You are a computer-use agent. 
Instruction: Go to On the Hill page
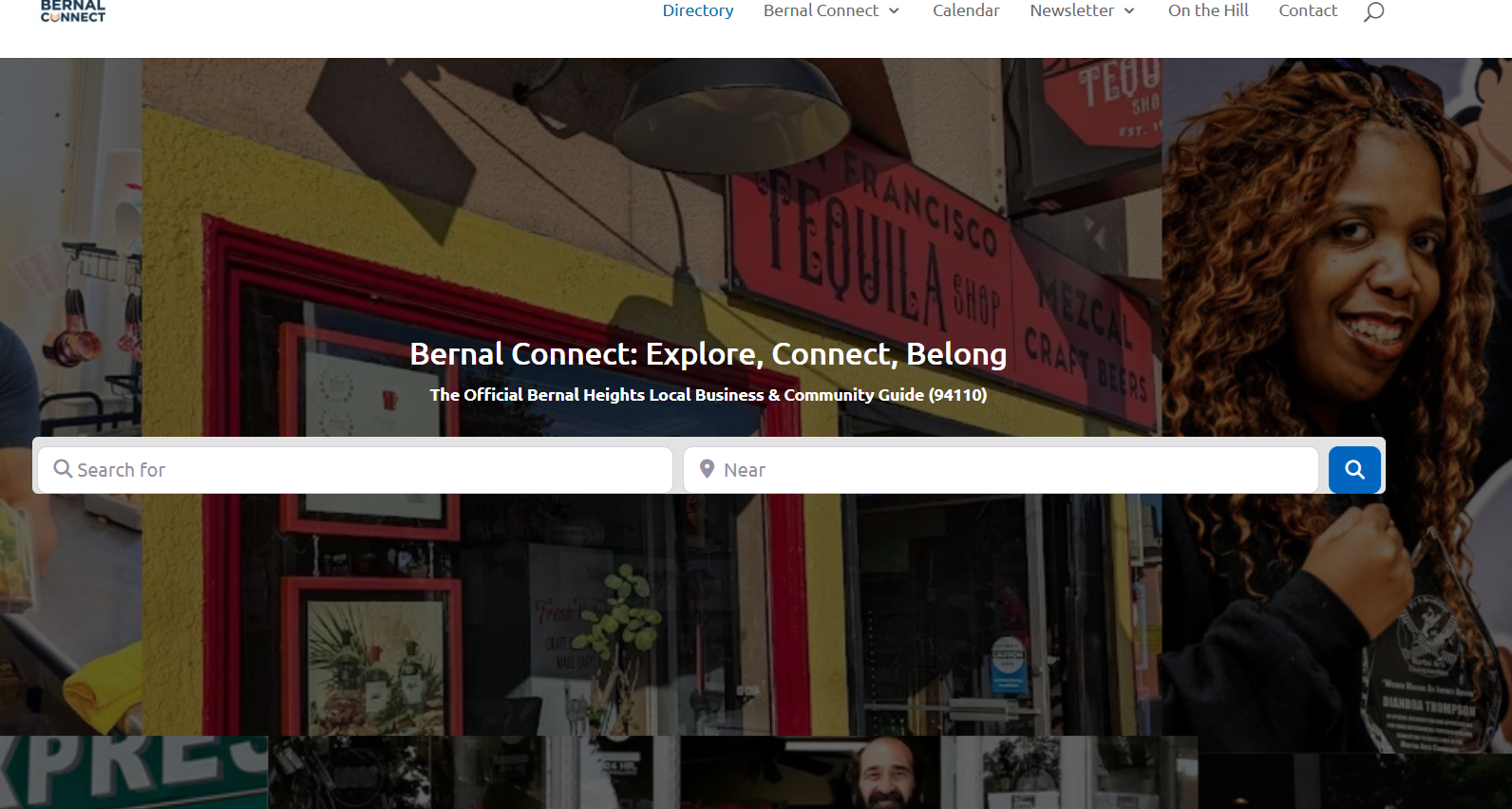point(1208,10)
